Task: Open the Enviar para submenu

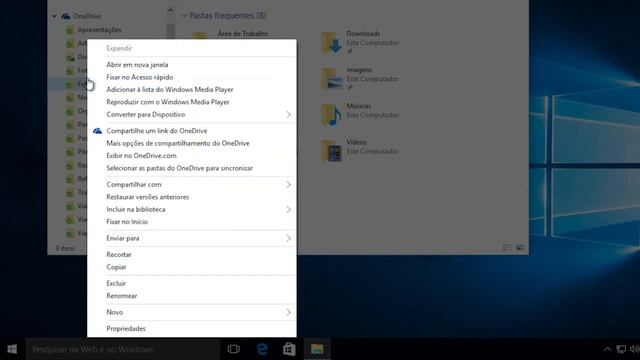Action: pos(191,238)
